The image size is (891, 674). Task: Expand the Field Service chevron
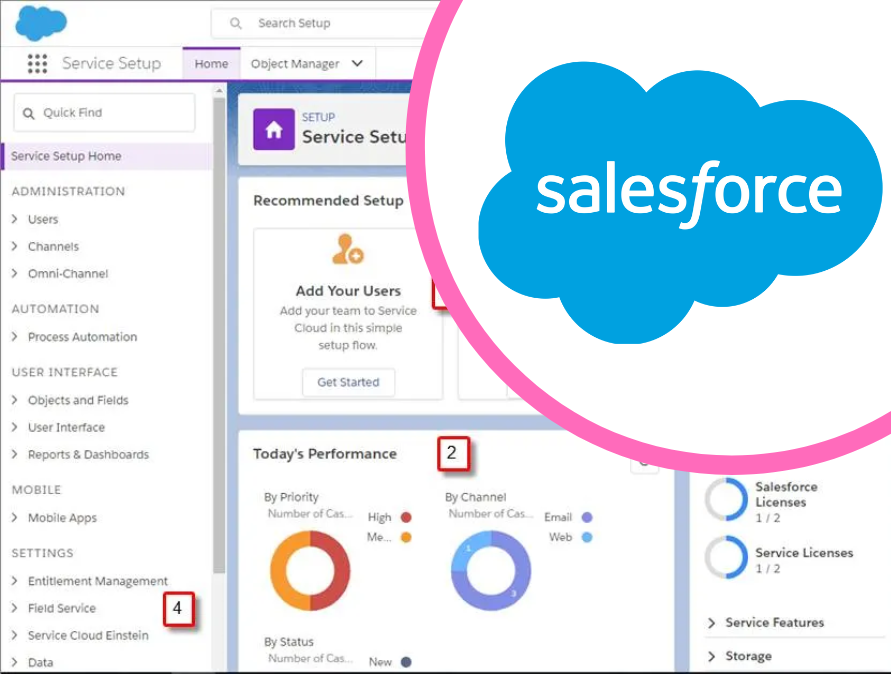pyautogui.click(x=15, y=608)
